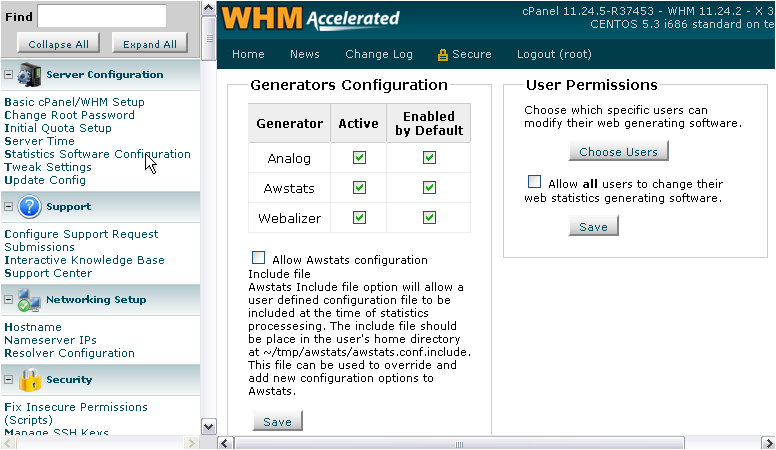Open the Change Log menu item

click(x=379, y=54)
